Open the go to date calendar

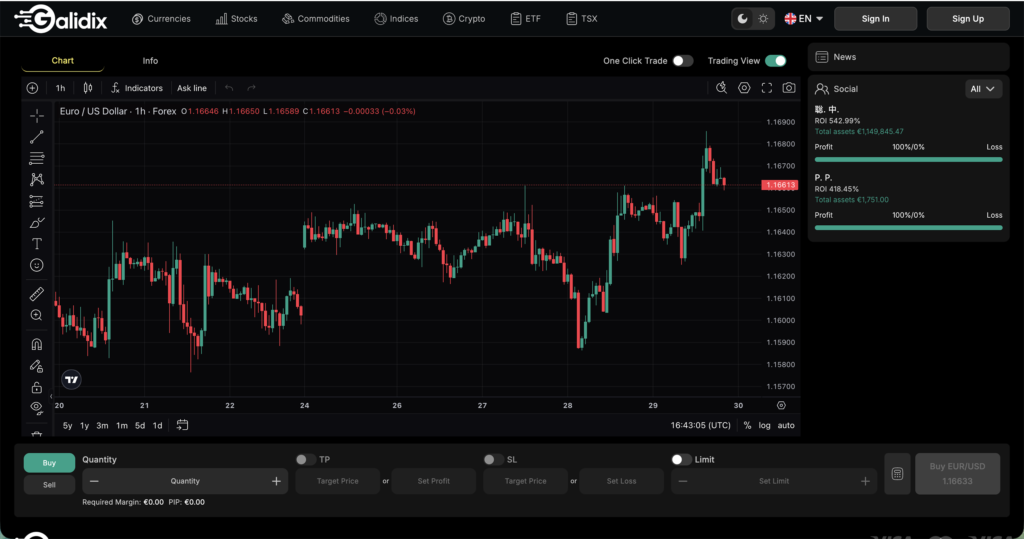[x=182, y=425]
